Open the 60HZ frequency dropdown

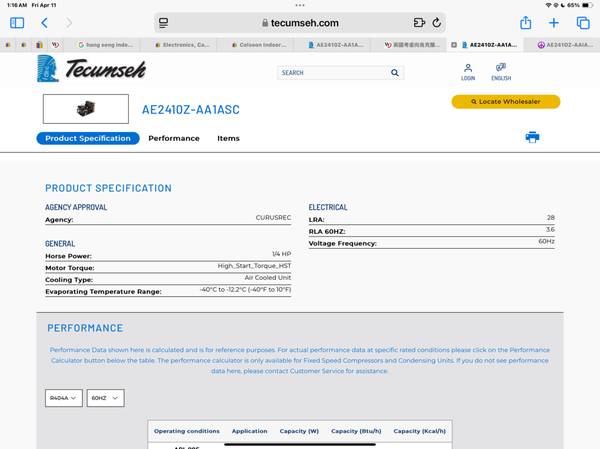pyautogui.click(x=105, y=398)
